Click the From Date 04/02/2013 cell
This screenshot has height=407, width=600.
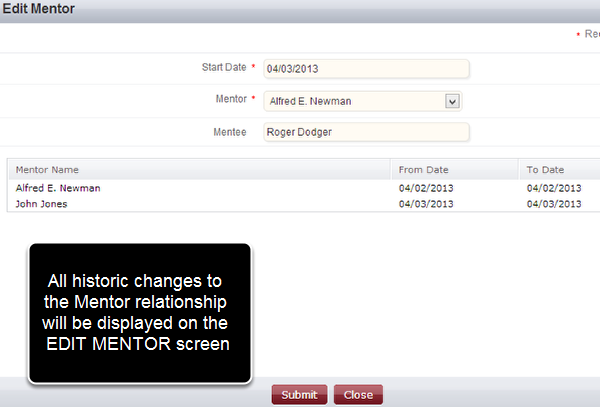(x=426, y=188)
